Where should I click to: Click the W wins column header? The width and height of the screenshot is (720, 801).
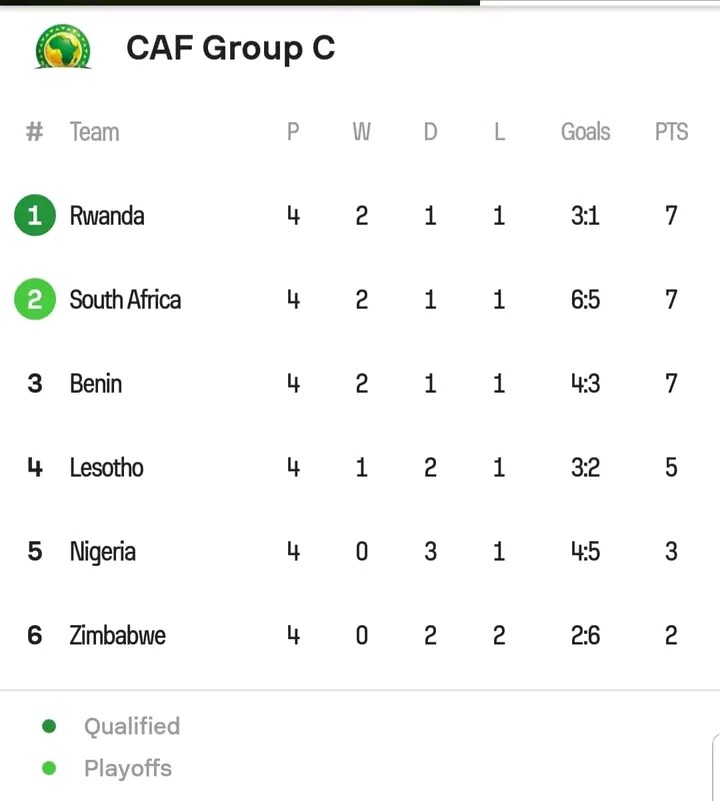click(362, 132)
